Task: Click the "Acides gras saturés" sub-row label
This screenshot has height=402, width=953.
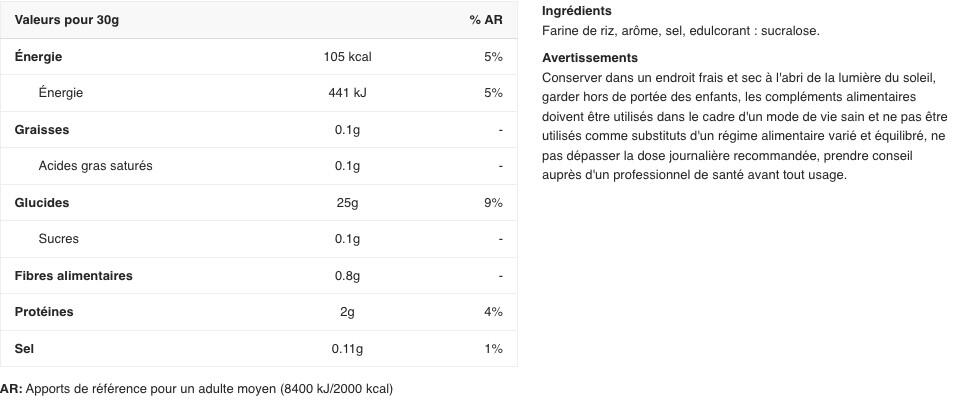Action: pos(95,166)
